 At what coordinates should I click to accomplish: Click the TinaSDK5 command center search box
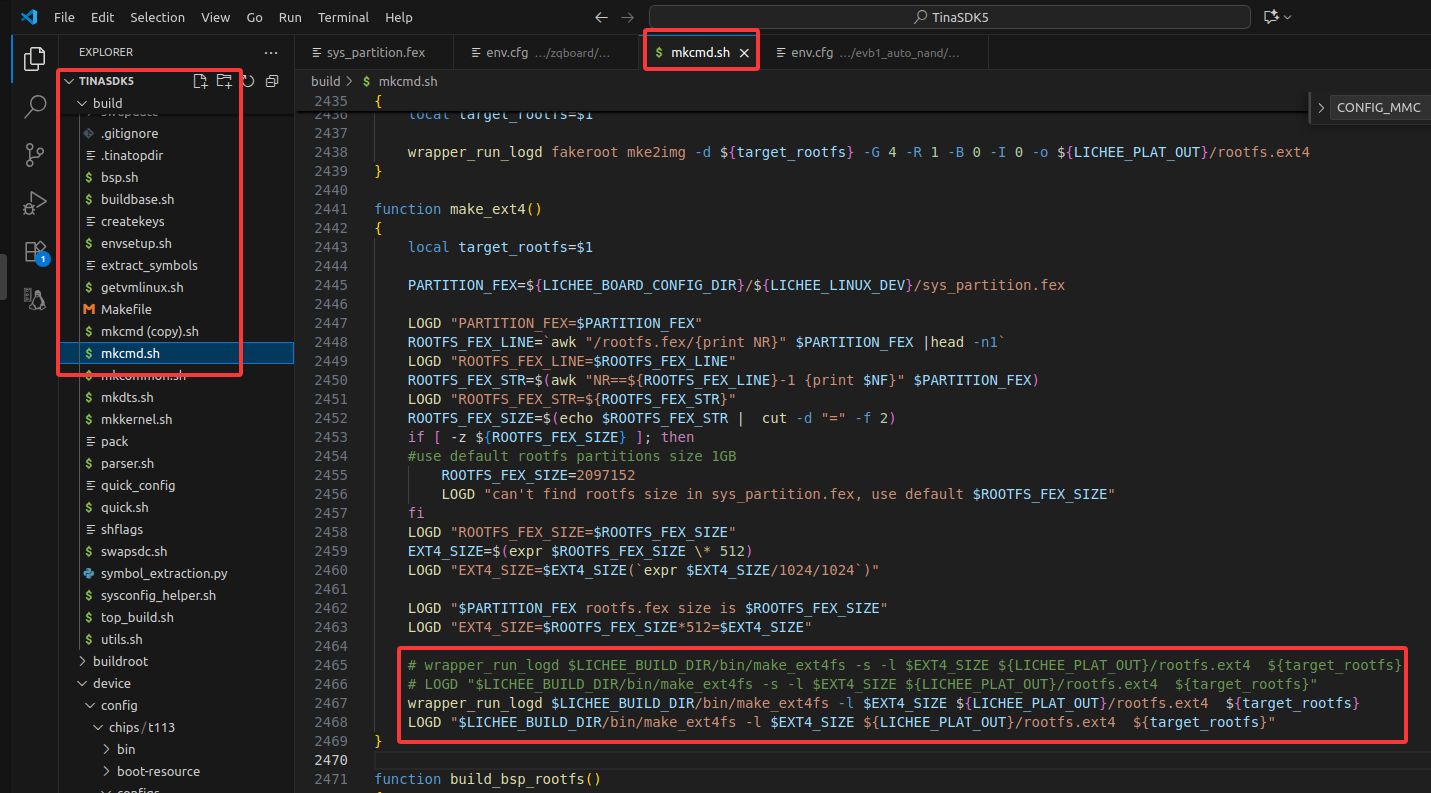tap(950, 17)
